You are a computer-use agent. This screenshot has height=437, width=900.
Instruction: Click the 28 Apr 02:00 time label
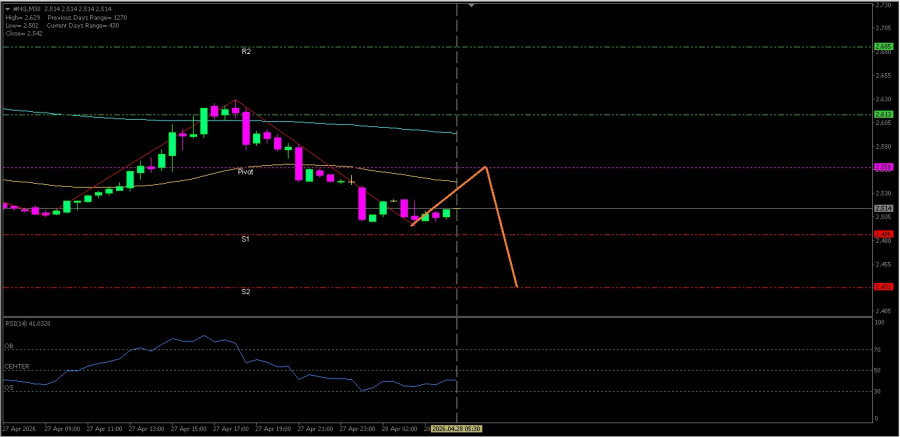point(399,429)
